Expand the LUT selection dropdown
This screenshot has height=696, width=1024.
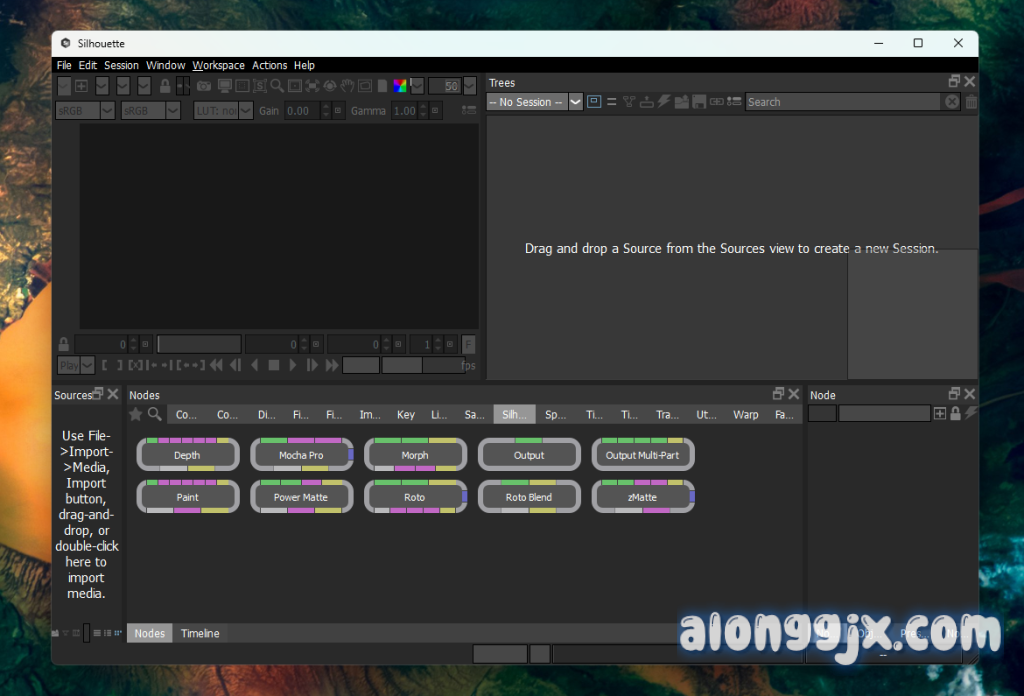coord(246,111)
